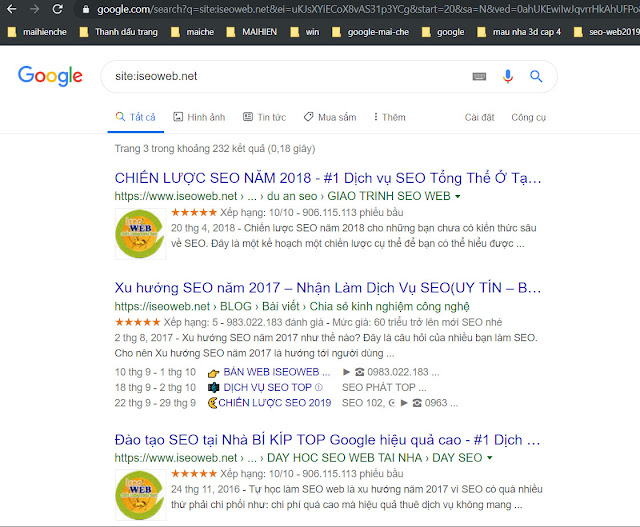640x527 pixels.
Task: Switch to the Hình ảnh tab
Action: pyautogui.click(x=199, y=117)
